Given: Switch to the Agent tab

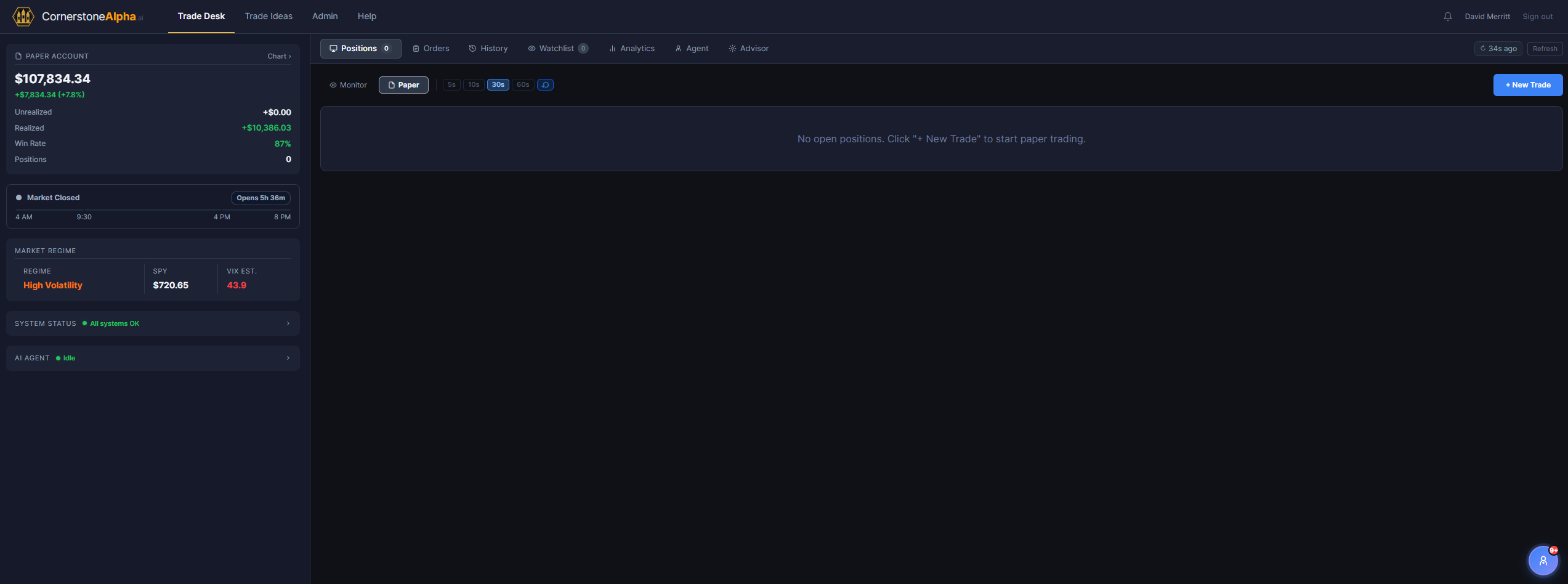Looking at the screenshot, I should 692,49.
